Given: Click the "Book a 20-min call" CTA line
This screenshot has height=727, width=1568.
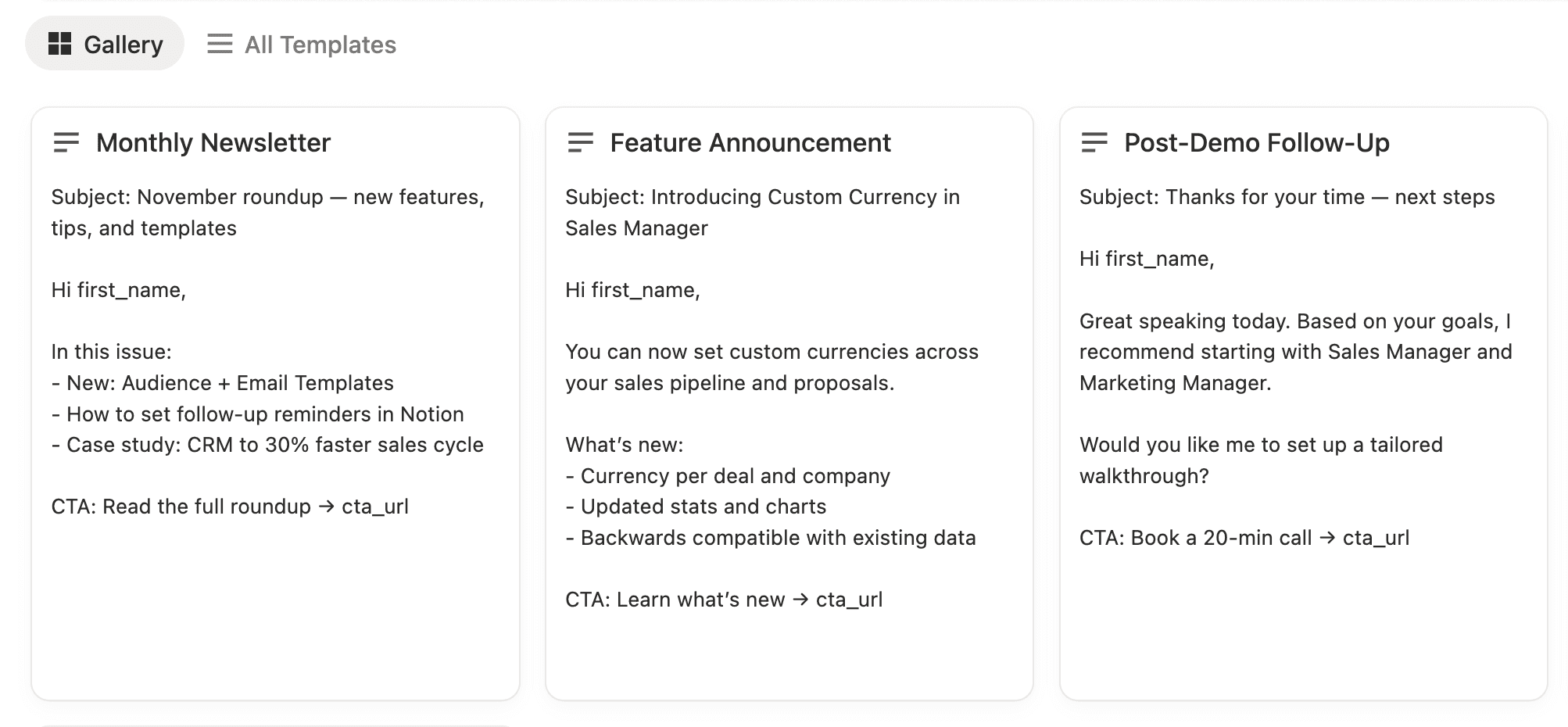Looking at the screenshot, I should pyautogui.click(x=1244, y=538).
